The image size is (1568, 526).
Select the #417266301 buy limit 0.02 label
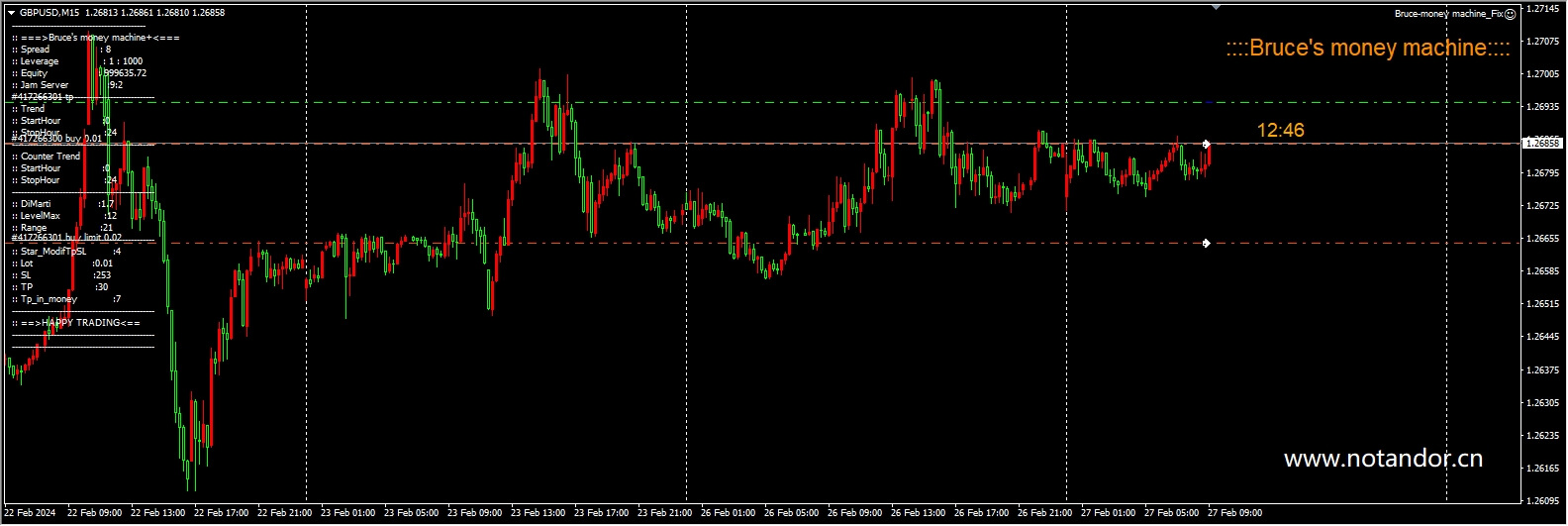click(66, 238)
